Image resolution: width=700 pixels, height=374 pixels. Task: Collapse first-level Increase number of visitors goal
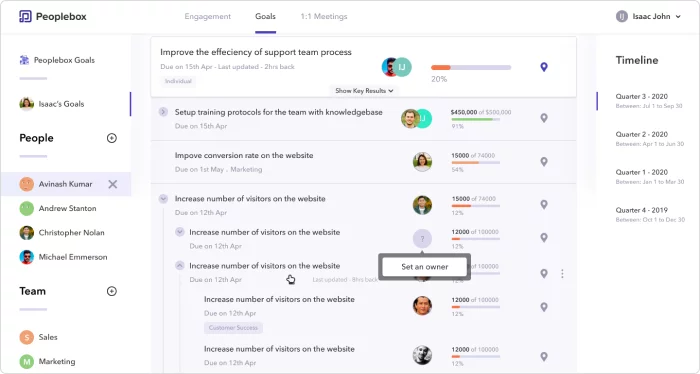click(163, 199)
